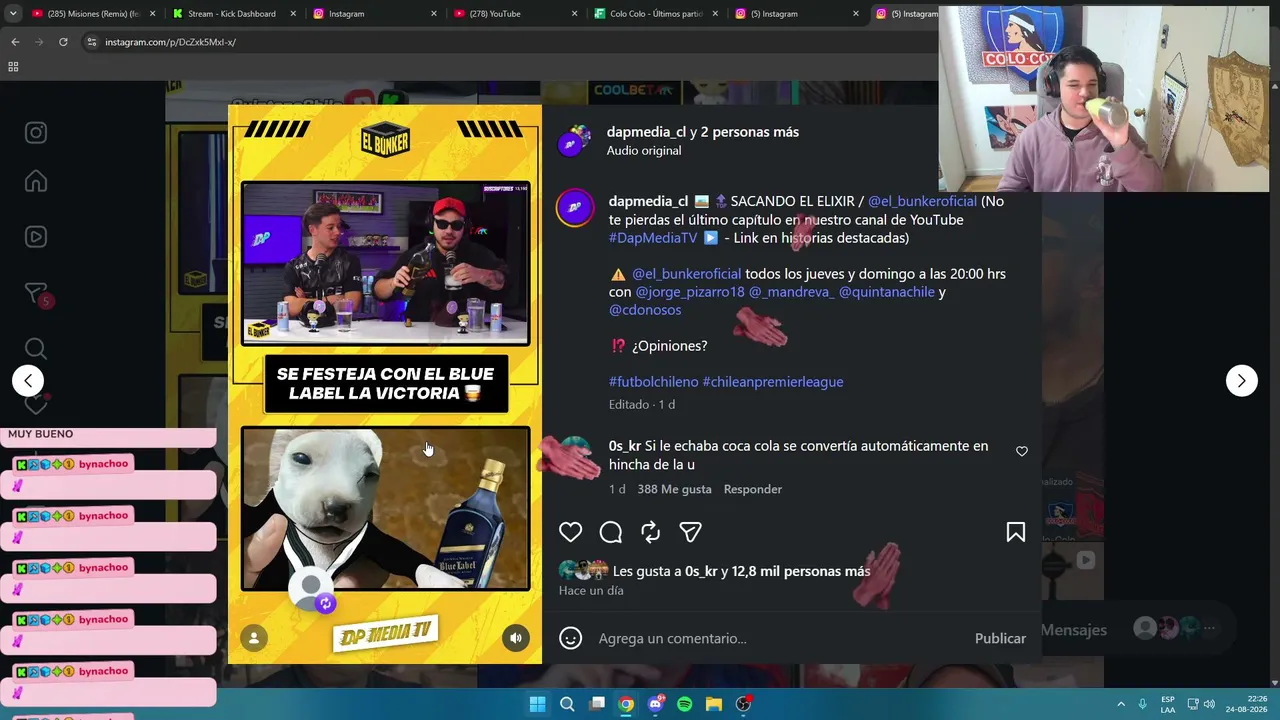Image resolution: width=1280 pixels, height=720 pixels.
Task: Go back using the browser back arrow
Action: coord(15,42)
